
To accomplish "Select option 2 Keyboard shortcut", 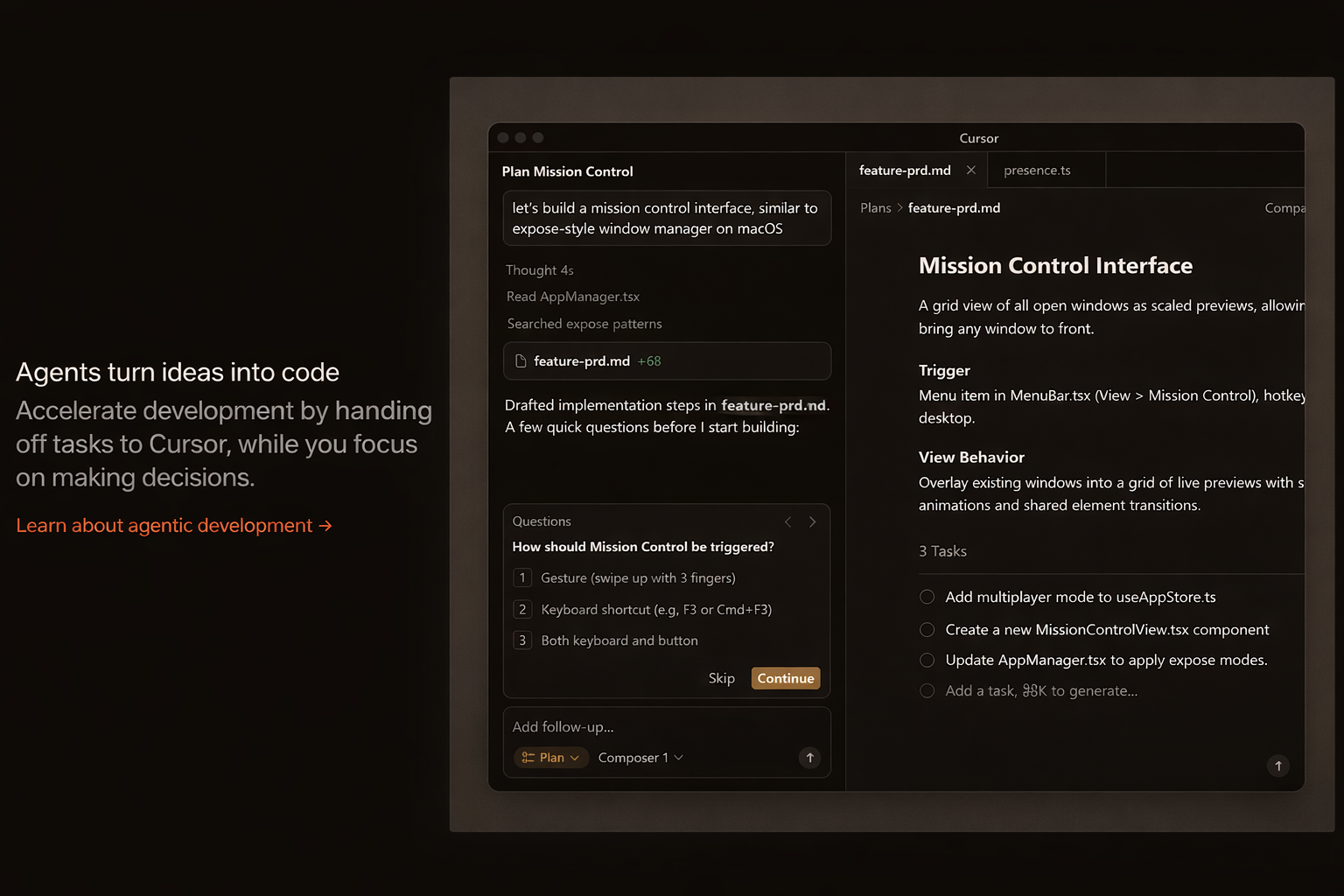I will (x=655, y=610).
